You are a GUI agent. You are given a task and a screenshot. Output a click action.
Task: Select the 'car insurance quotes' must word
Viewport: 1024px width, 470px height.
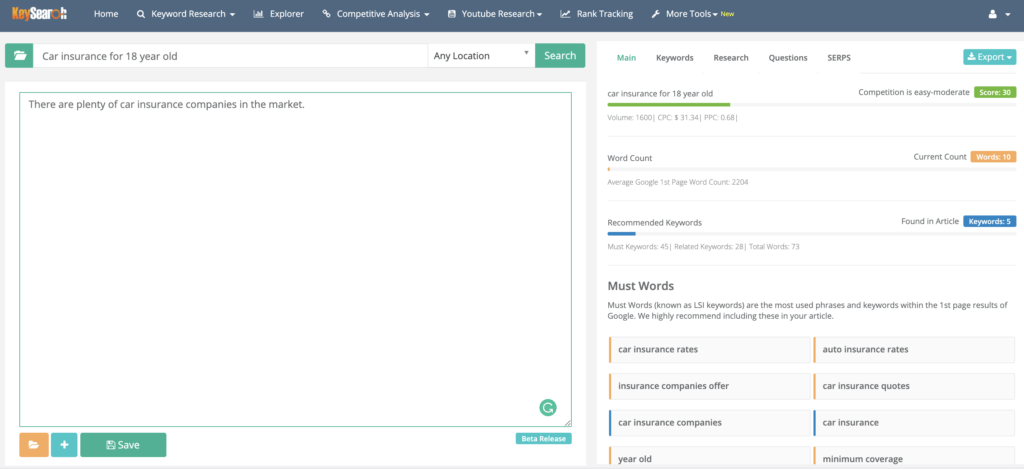click(914, 386)
